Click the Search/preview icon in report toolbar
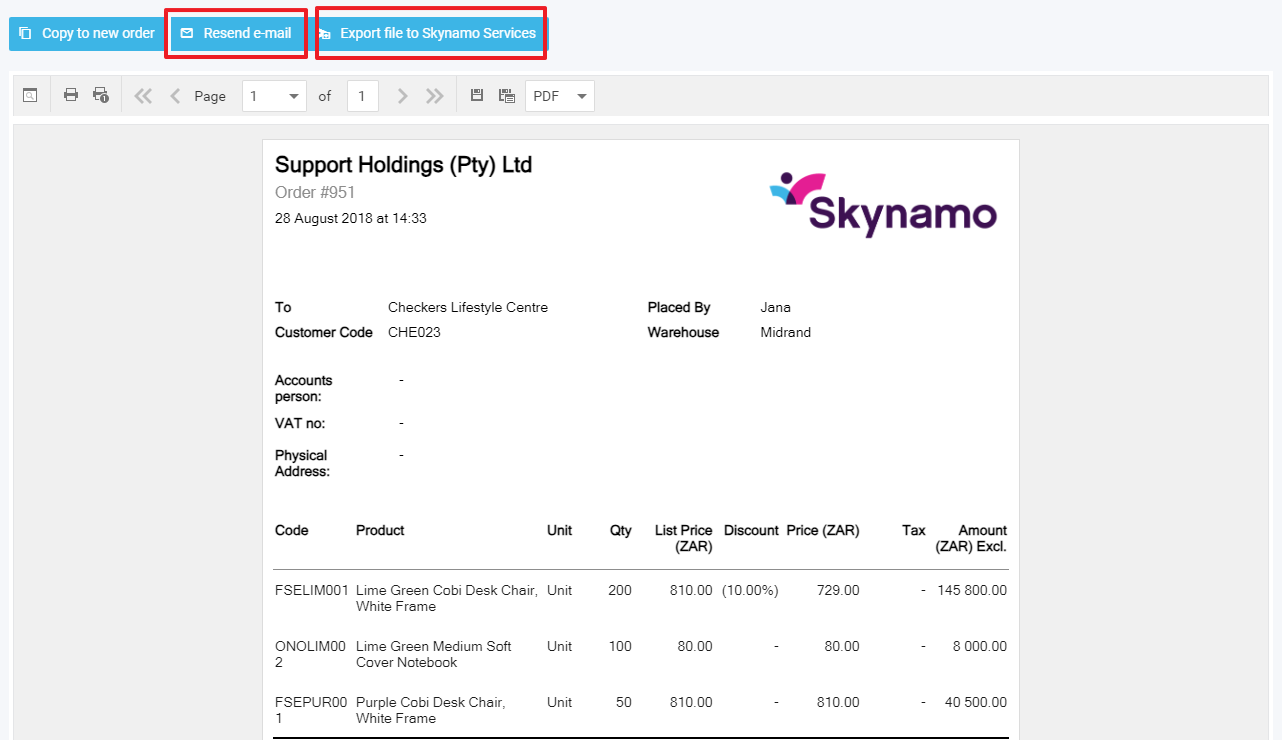 pyautogui.click(x=31, y=96)
